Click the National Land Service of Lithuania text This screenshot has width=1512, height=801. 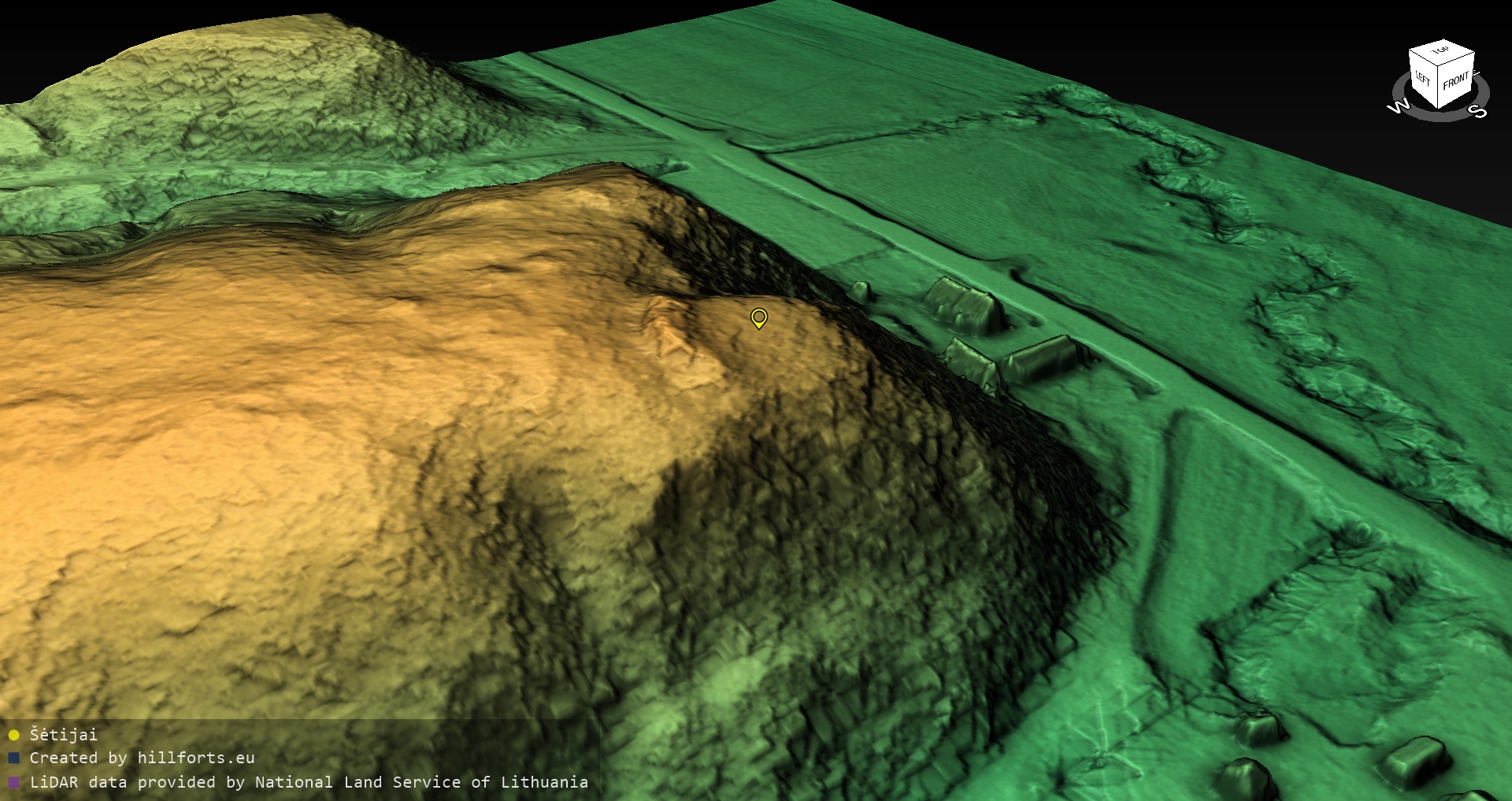pos(421,782)
